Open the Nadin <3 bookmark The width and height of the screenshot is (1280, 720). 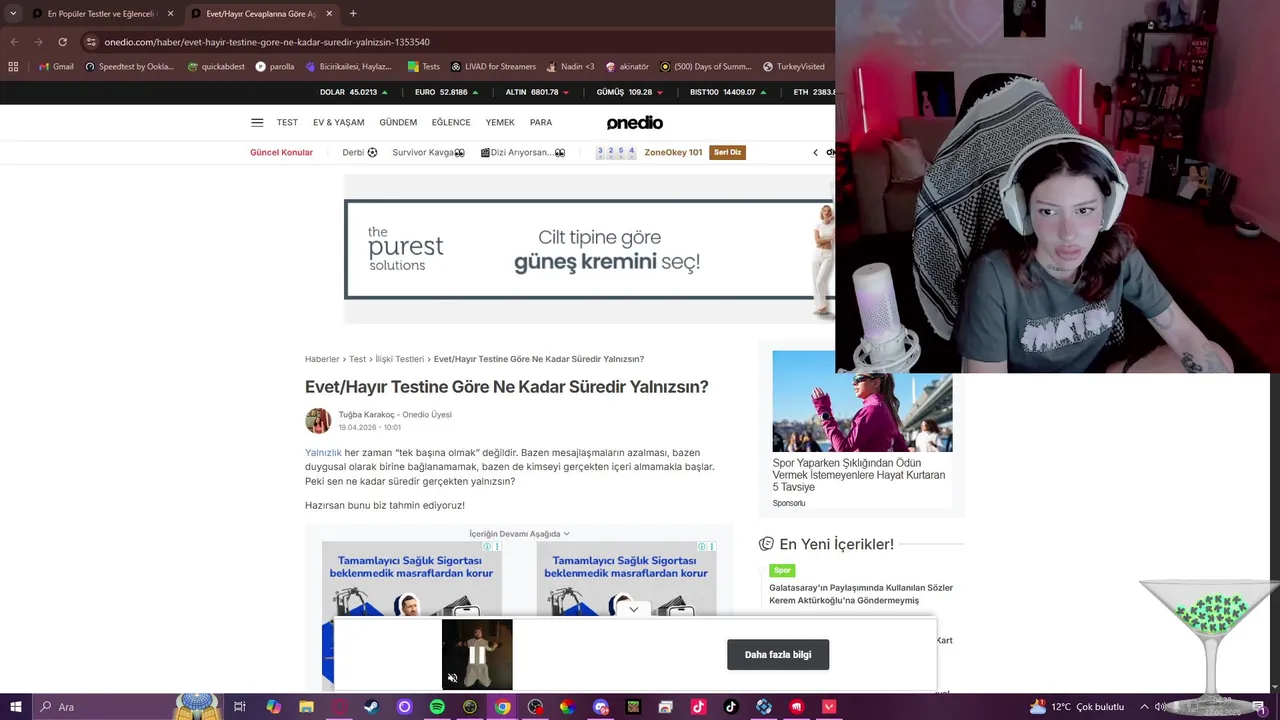(570, 67)
